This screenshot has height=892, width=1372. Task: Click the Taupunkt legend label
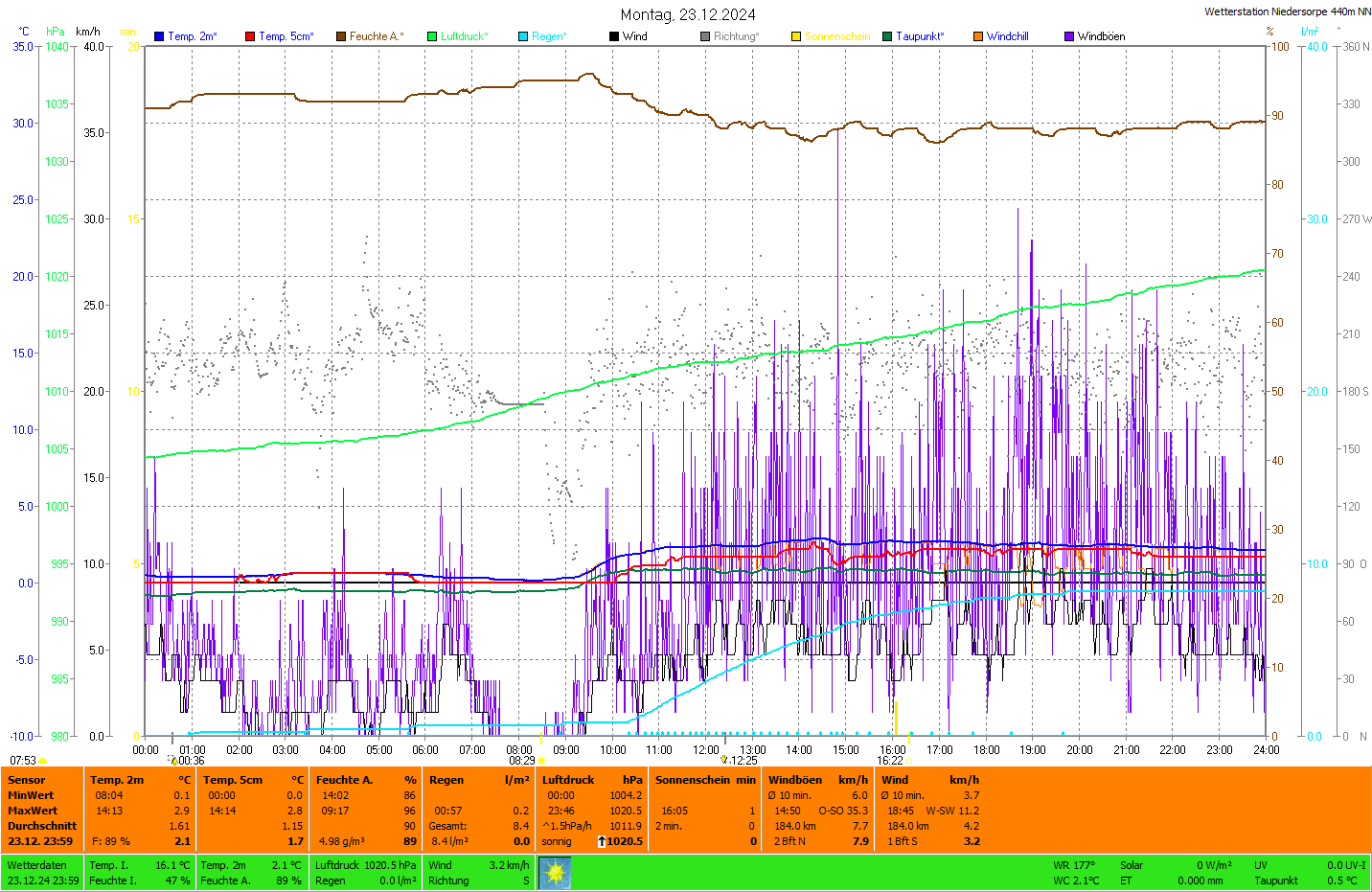[920, 36]
